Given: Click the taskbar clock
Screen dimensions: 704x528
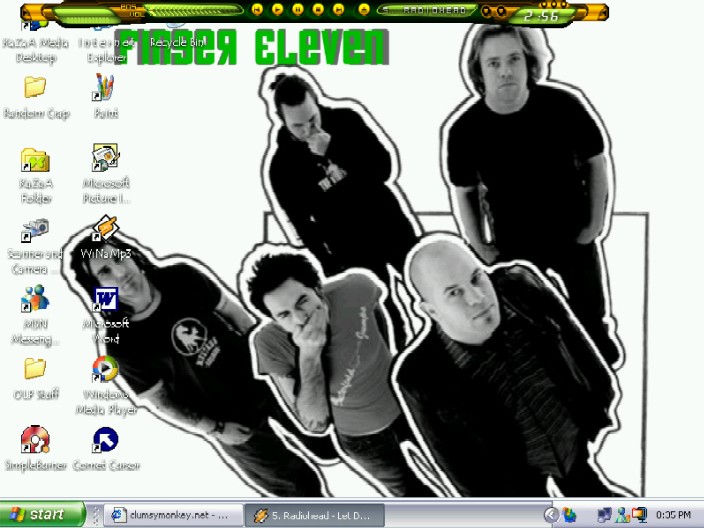Looking at the screenshot, I should [x=673, y=515].
